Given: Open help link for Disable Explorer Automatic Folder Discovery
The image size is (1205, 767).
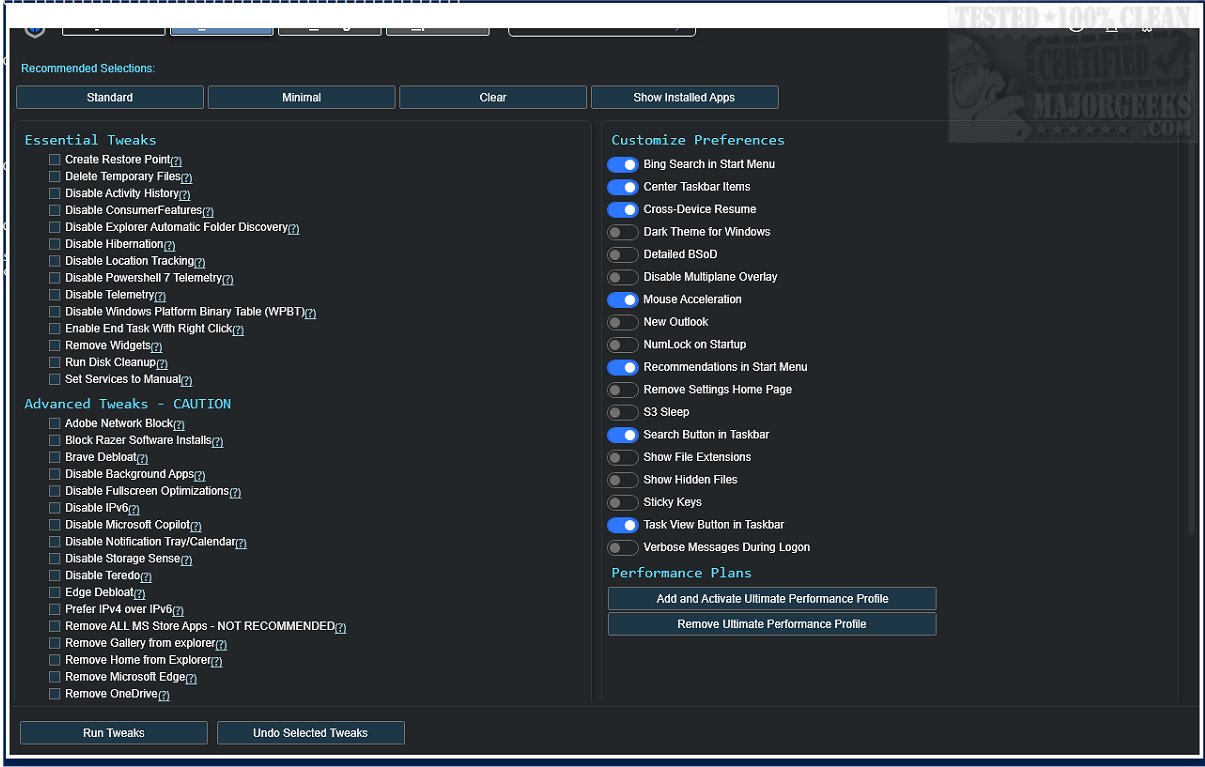Looking at the screenshot, I should tap(293, 229).
